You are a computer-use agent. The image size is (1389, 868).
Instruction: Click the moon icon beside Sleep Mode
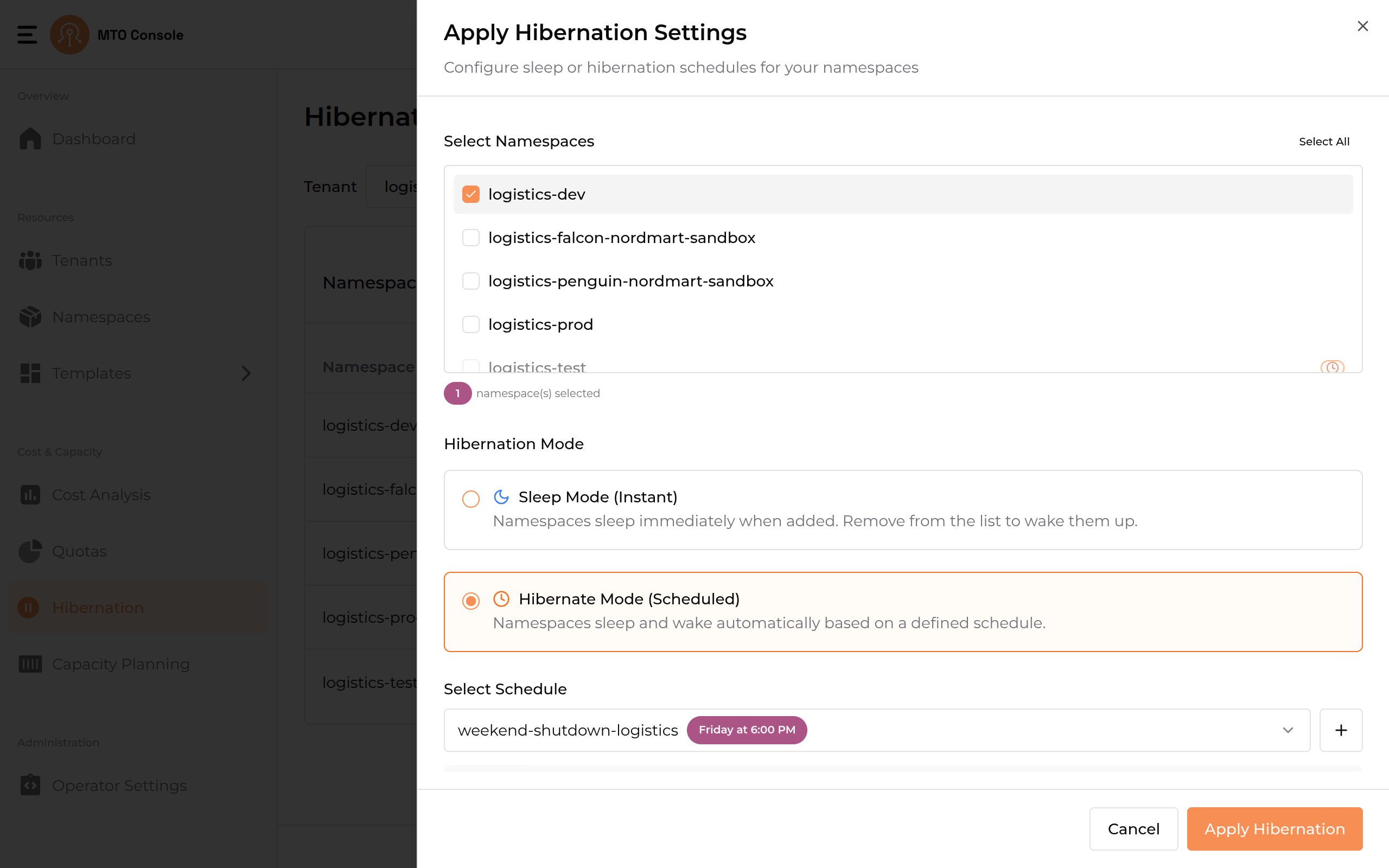coord(501,496)
